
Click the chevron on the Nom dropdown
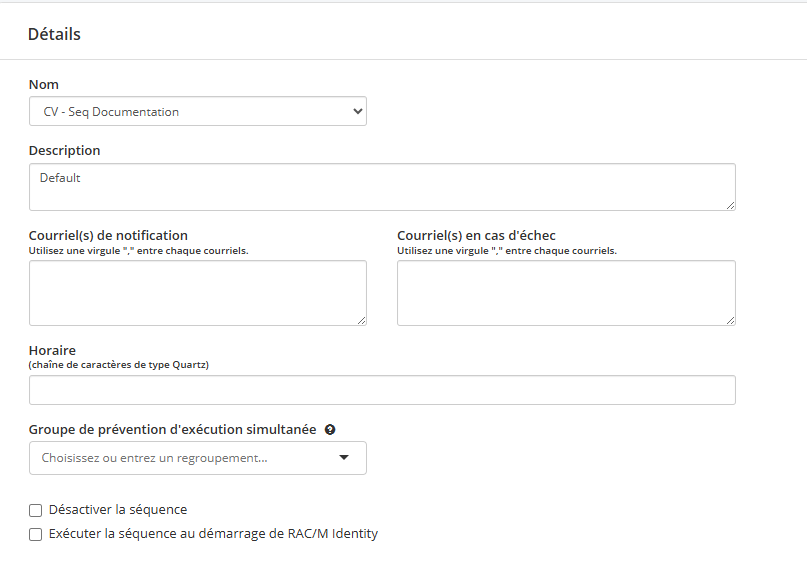[x=357, y=111]
